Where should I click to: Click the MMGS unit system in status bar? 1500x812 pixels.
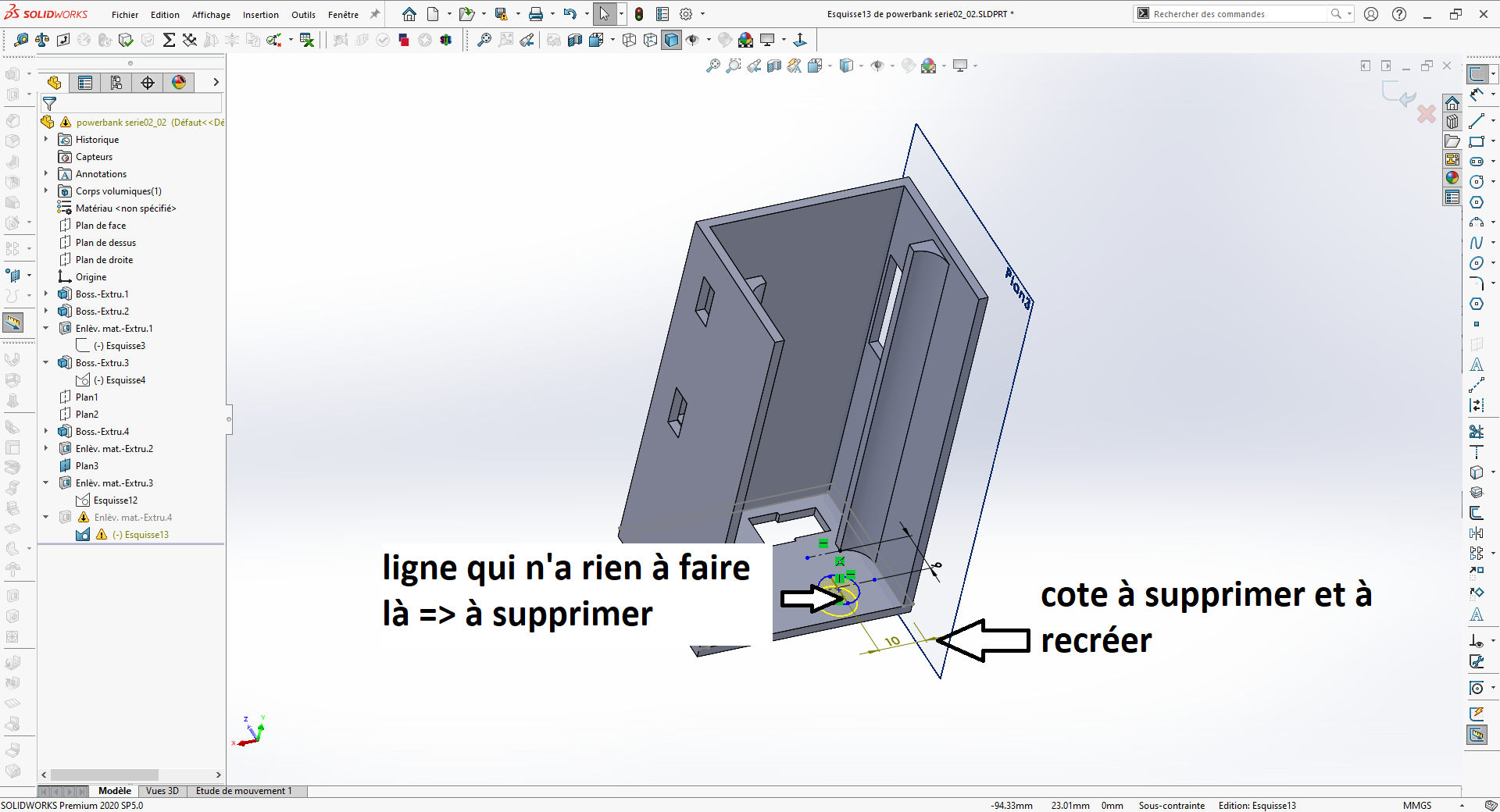[x=1417, y=806]
